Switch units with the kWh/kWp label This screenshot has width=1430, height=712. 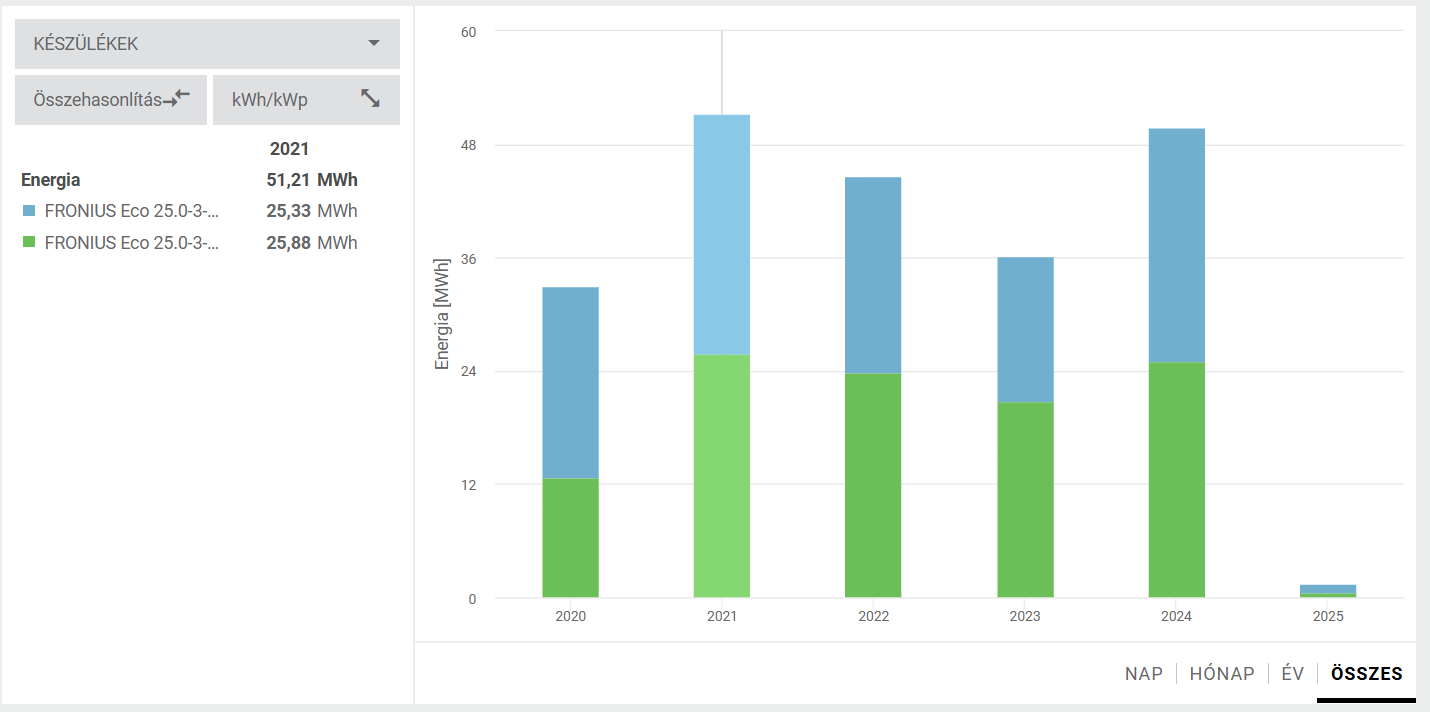pyautogui.click(x=270, y=100)
